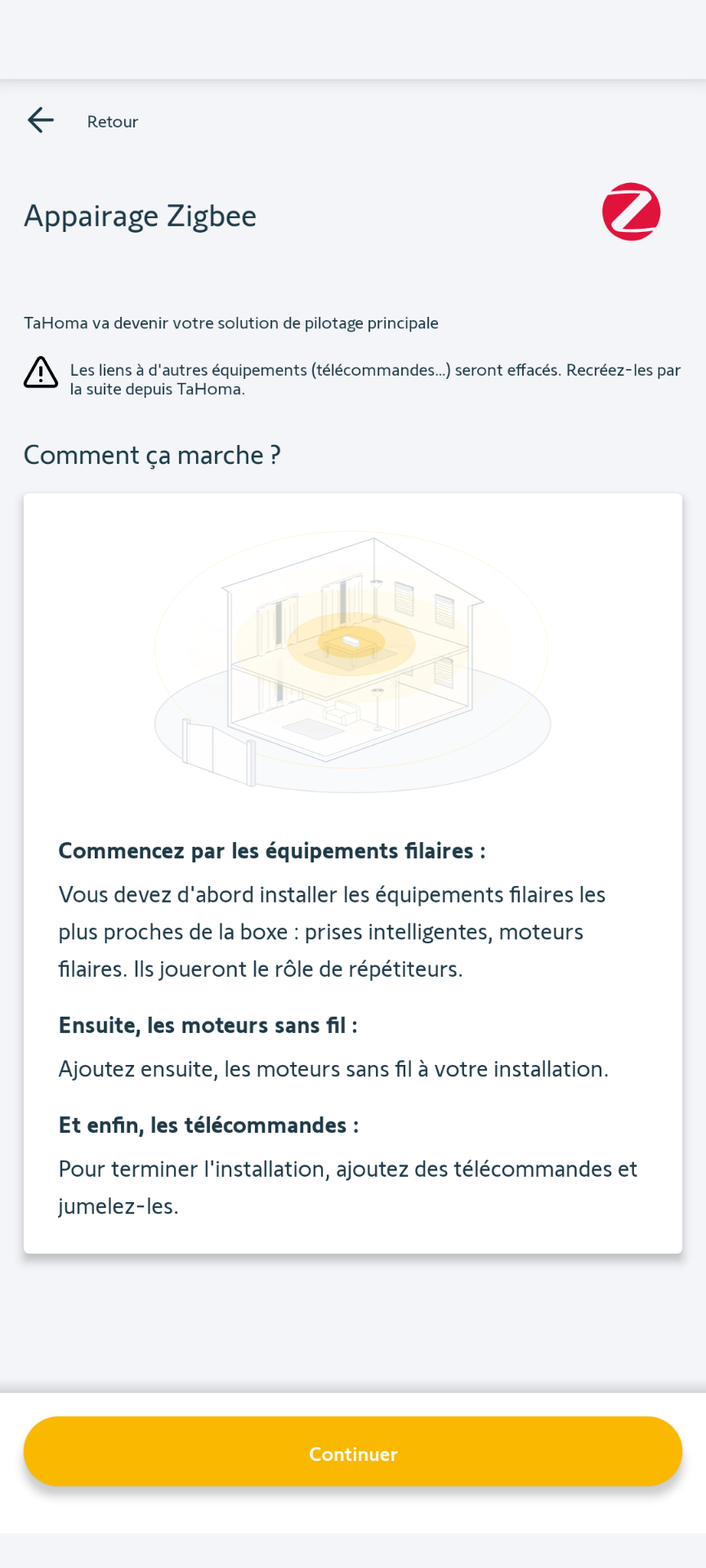The image size is (706, 1568).
Task: Click 'Ensuite, les moteurs sans fil' heading
Action: [208, 1026]
